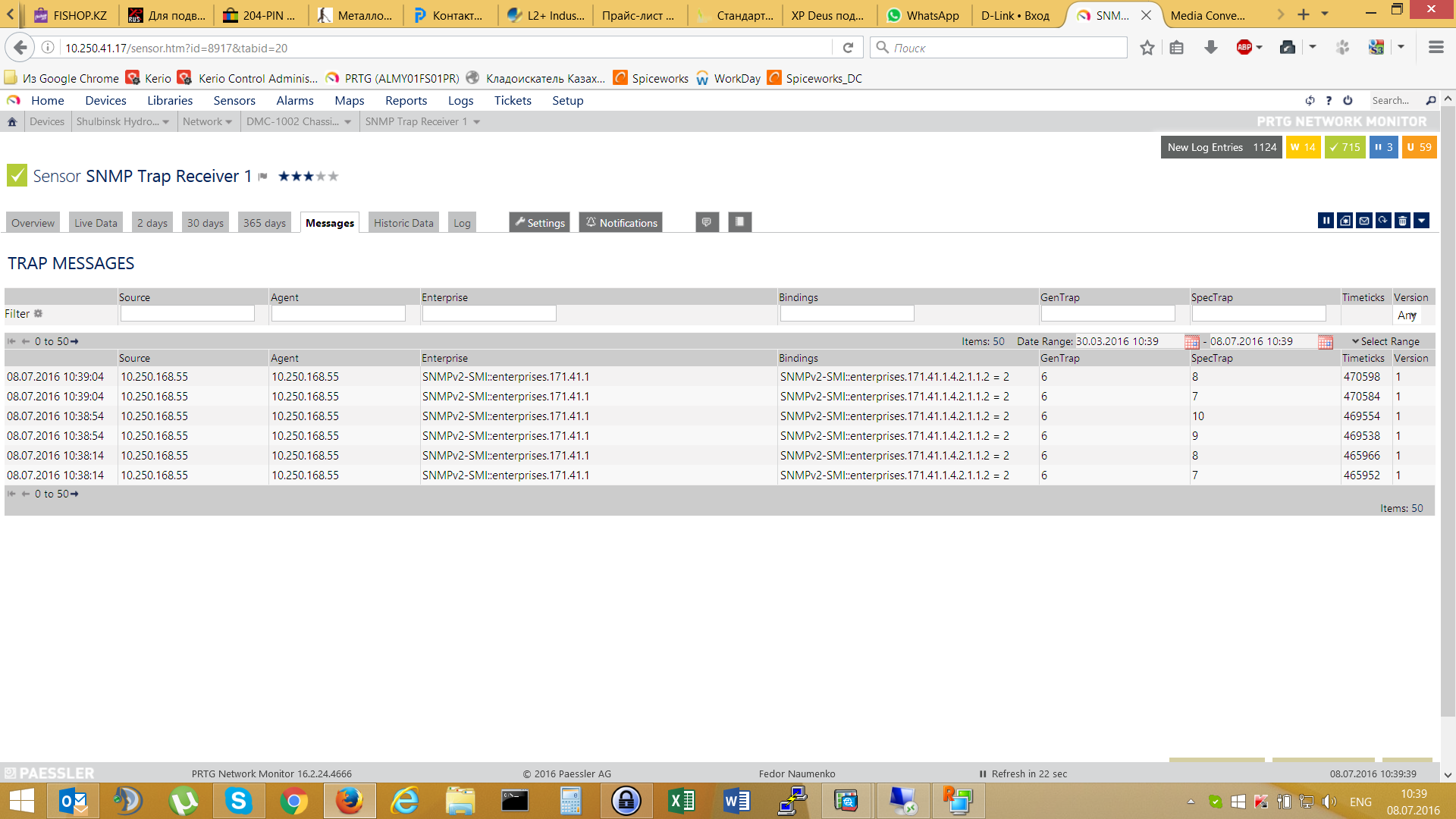The height and width of the screenshot is (819, 1456).
Task: Click the yellow warning status box showing 14
Action: click(x=1303, y=147)
